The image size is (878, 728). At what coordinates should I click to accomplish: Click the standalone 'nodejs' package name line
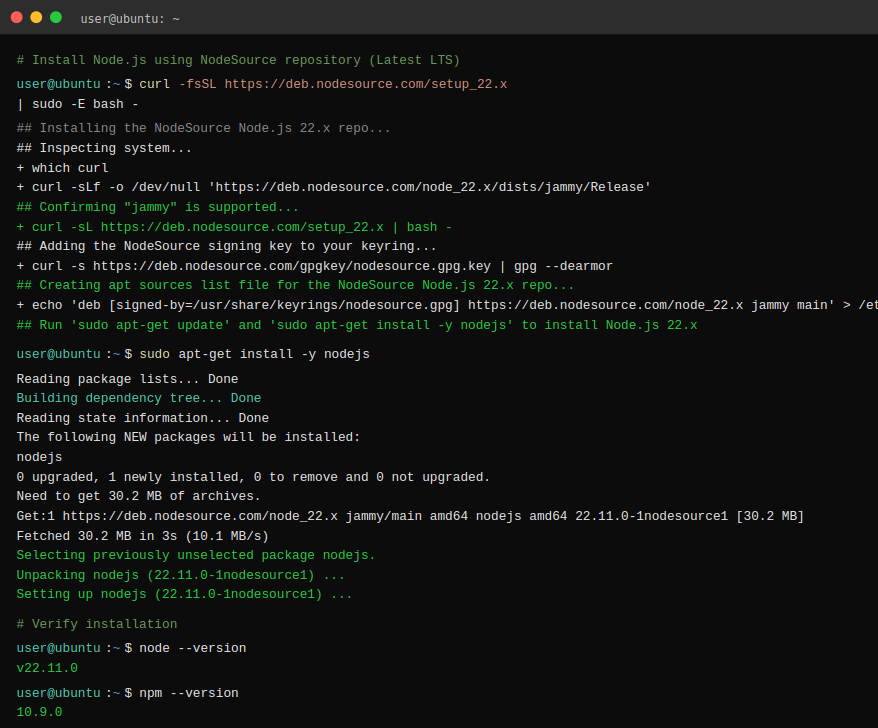coord(39,457)
